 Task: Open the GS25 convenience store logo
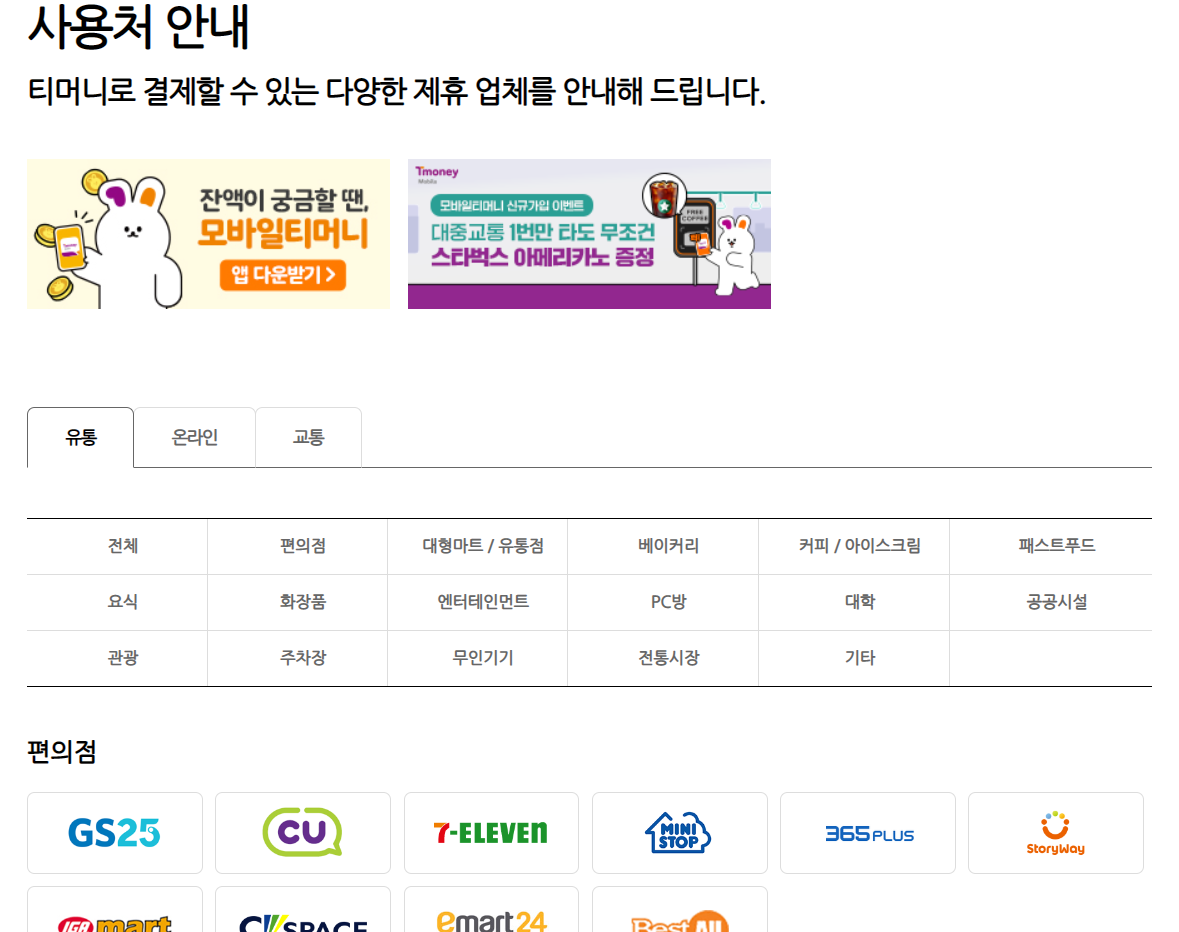coord(115,833)
